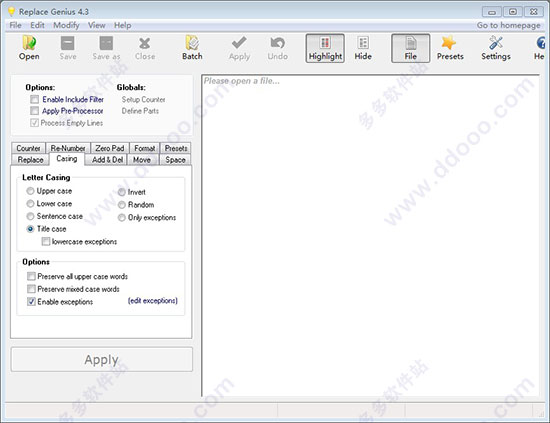
Task: Click Setup Counter under Globals
Action: point(143,99)
